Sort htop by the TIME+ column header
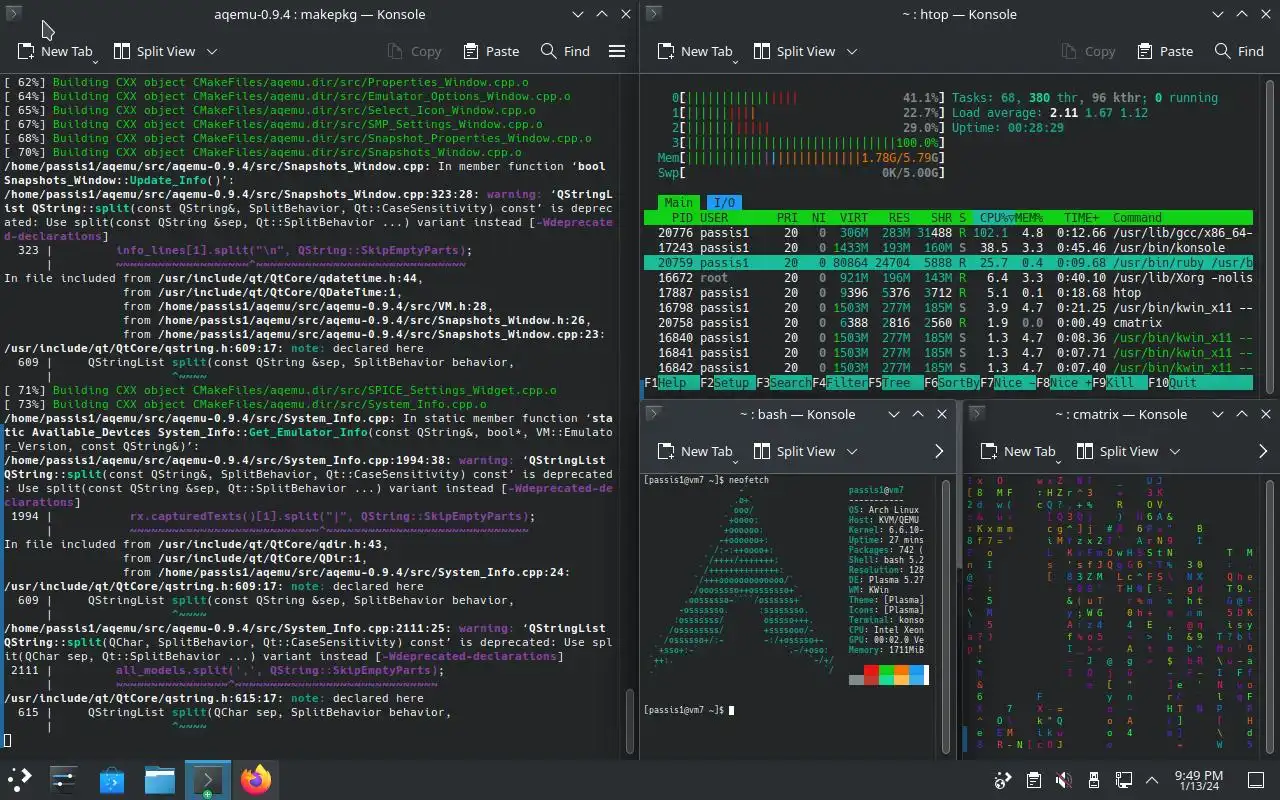 tap(1081, 217)
